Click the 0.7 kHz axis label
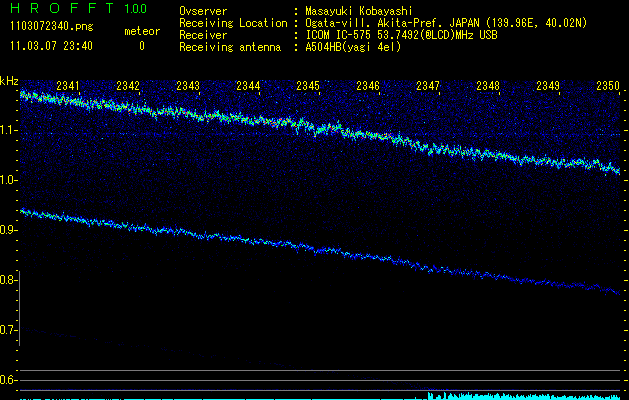629x400 pixels. click(7, 330)
